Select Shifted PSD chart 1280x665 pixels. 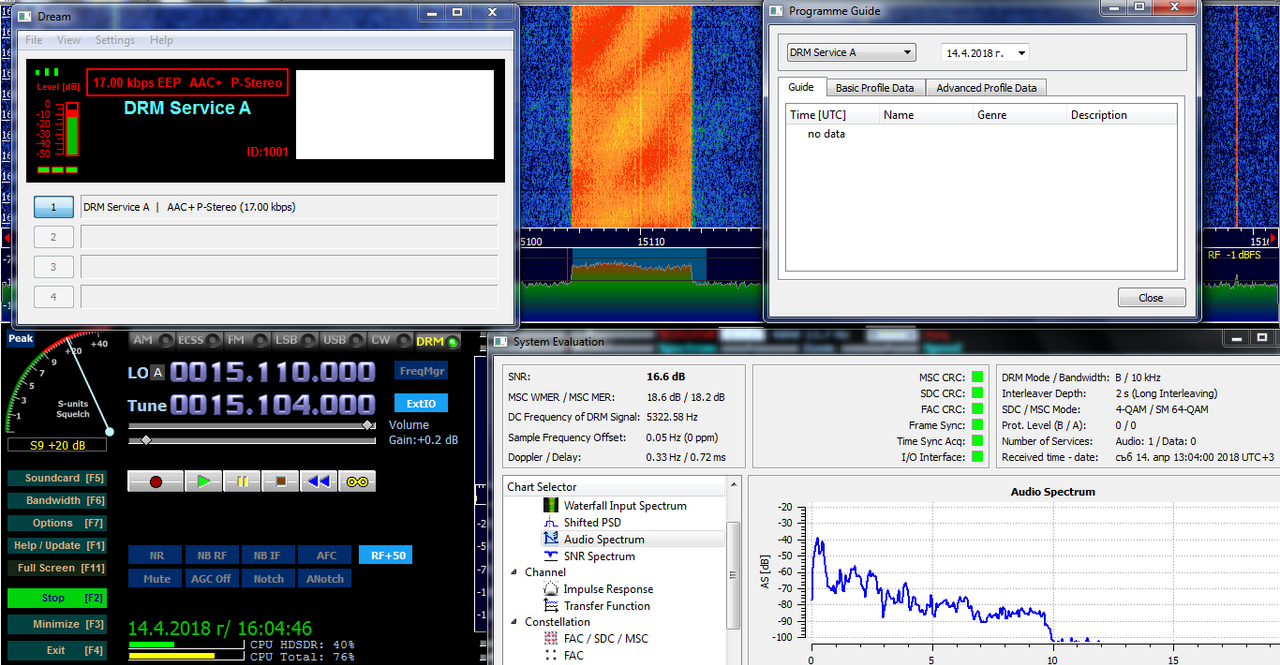(x=594, y=522)
